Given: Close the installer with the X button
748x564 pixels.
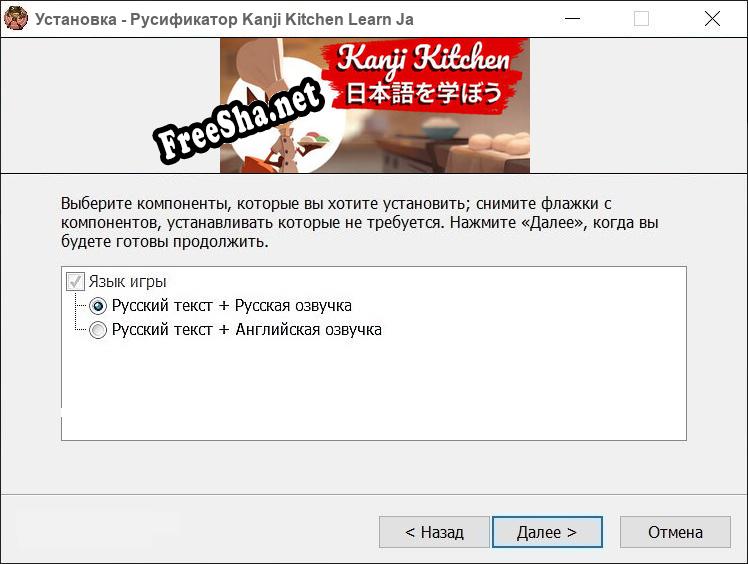Looking at the screenshot, I should pos(712,19).
